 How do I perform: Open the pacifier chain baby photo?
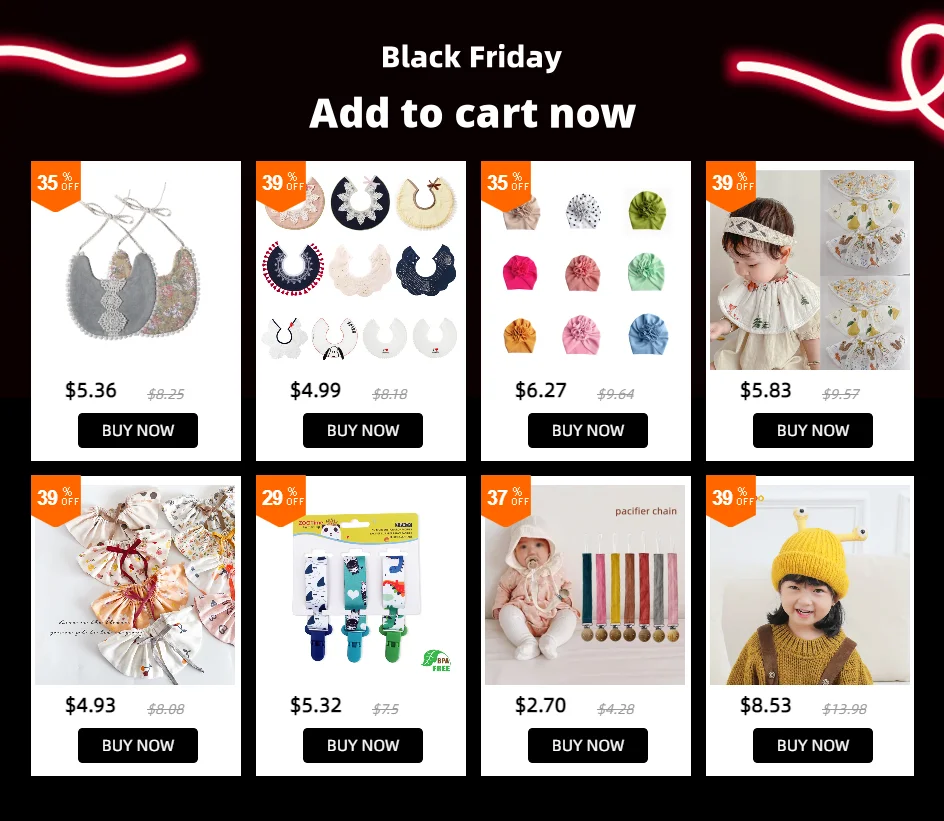[x=585, y=585]
